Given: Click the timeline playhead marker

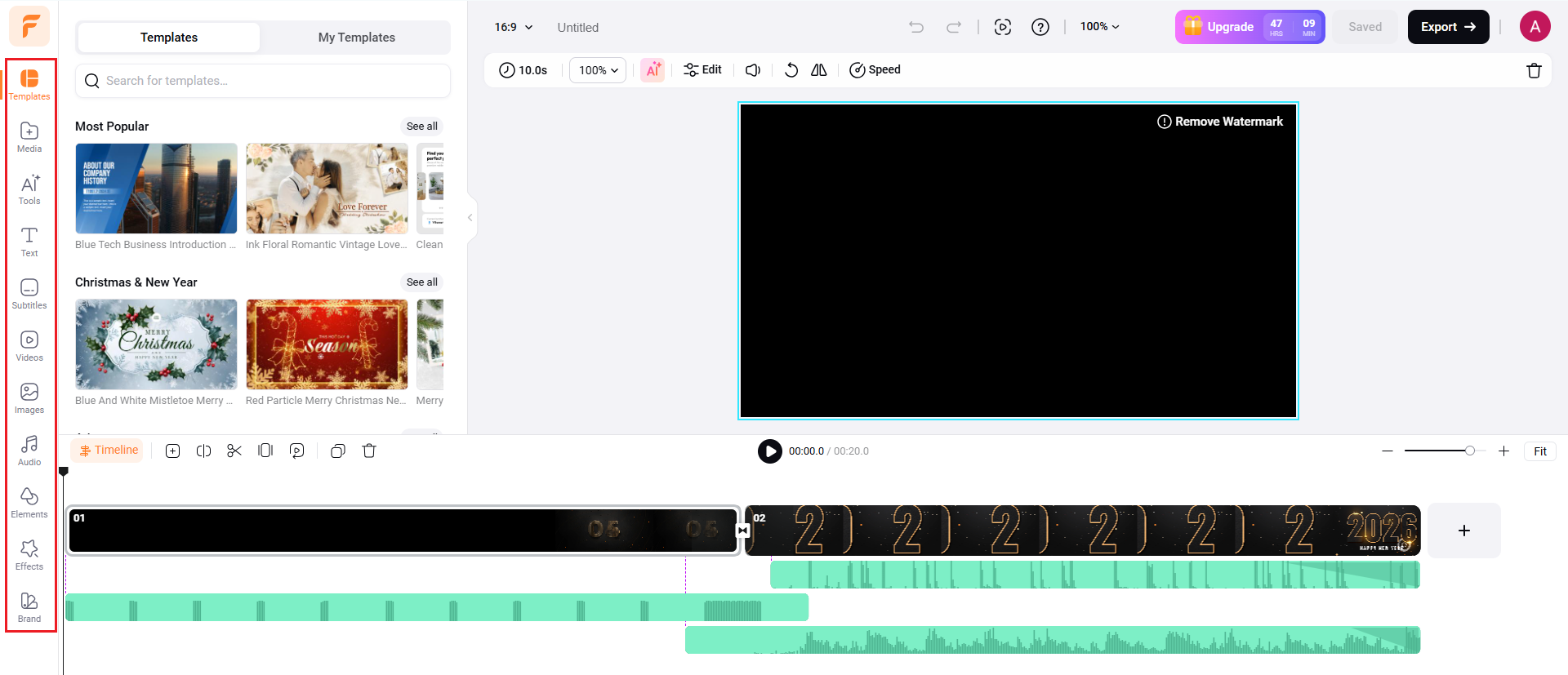Looking at the screenshot, I should point(63,472).
